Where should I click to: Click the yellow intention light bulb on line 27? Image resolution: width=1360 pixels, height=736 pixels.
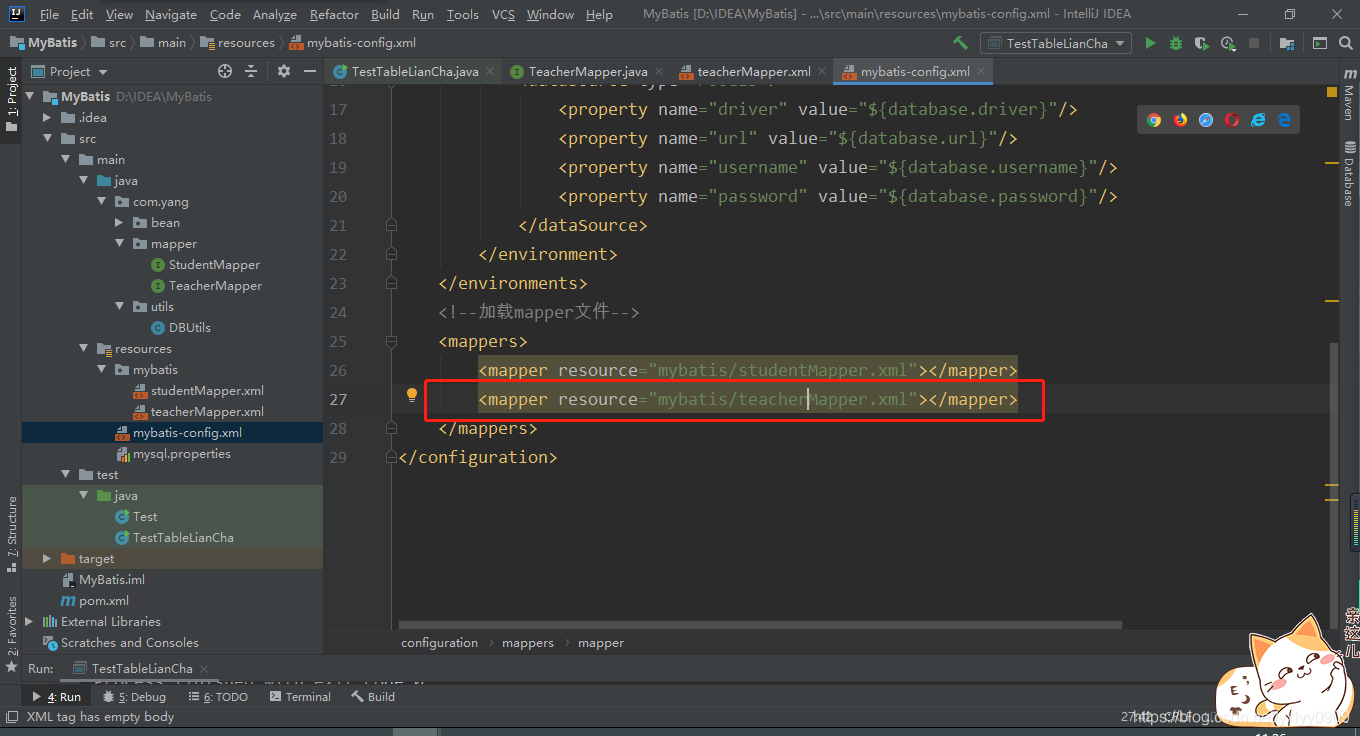[x=411, y=395]
